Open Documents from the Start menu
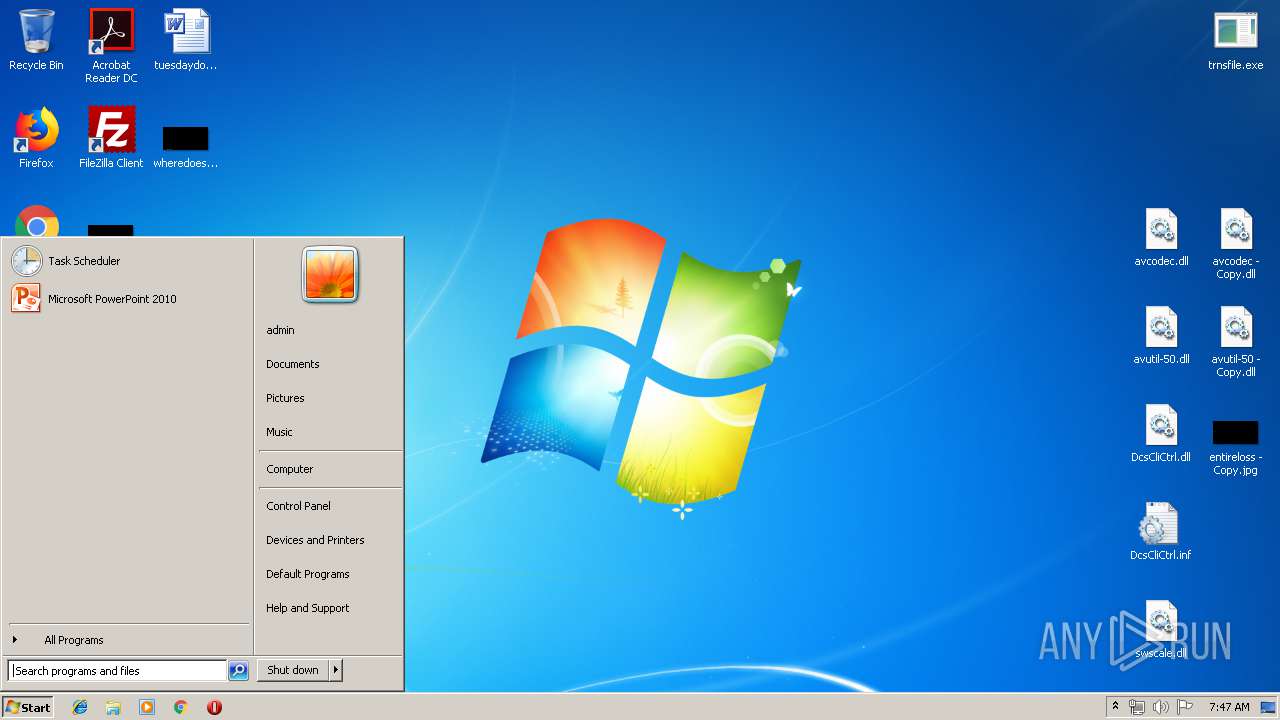 click(330, 364)
